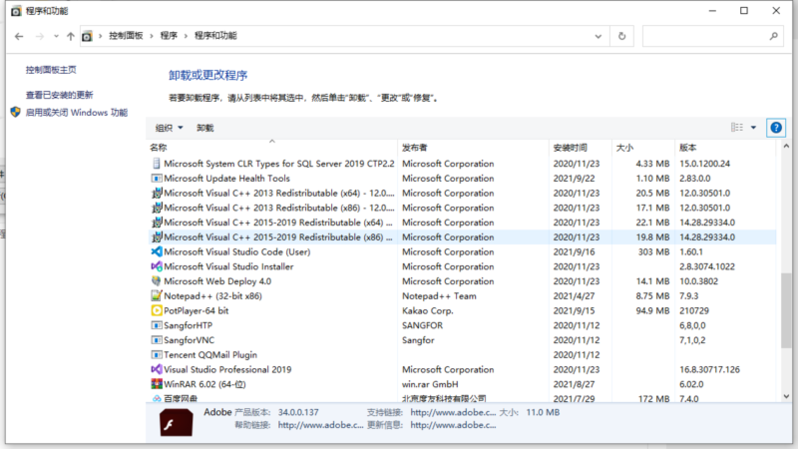This screenshot has height=449, width=798.
Task: Click the PotPlayer-64 bit icon
Action: [x=156, y=311]
